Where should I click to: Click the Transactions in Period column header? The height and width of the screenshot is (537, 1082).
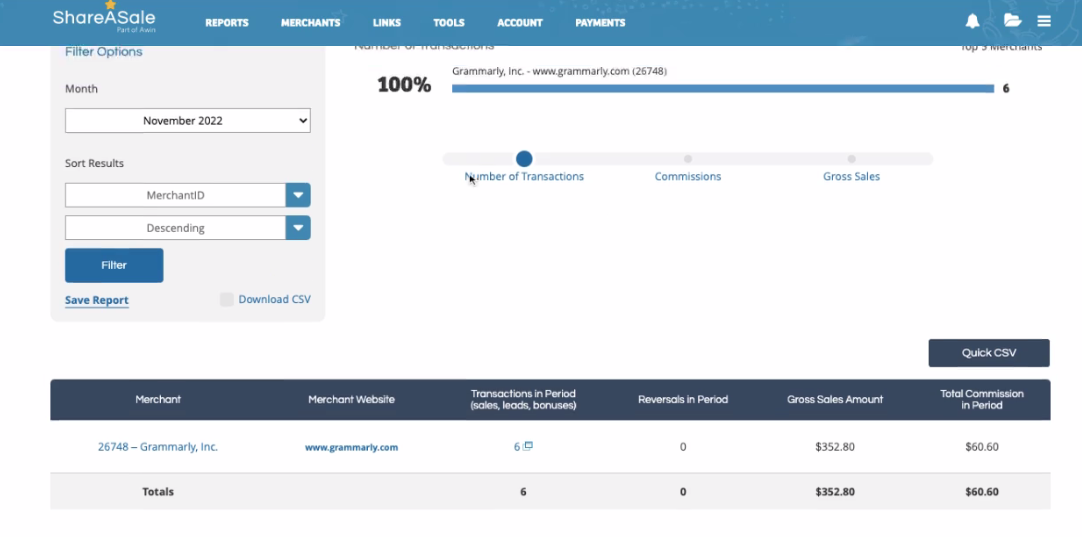point(523,400)
